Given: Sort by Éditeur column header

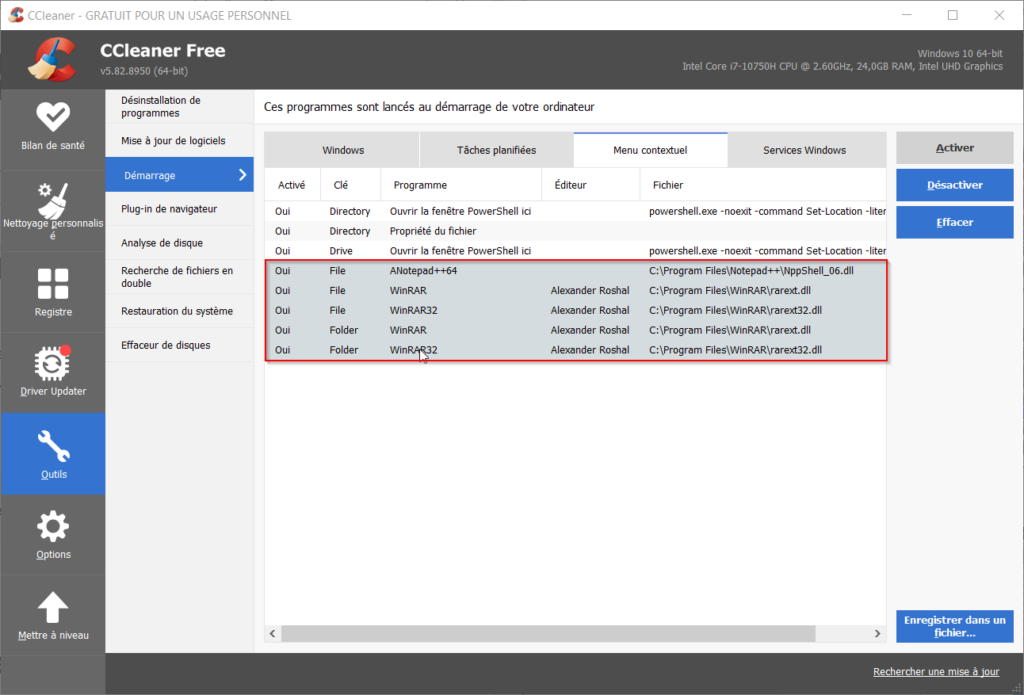Looking at the screenshot, I should [x=590, y=185].
